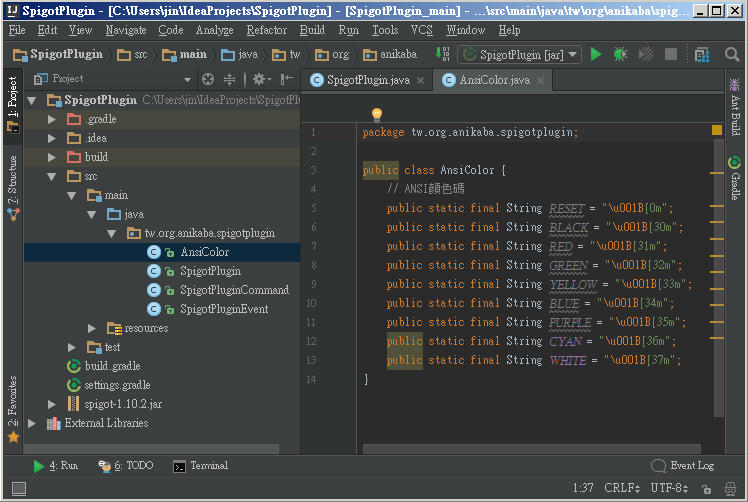This screenshot has height=502, width=748.
Task: Switch to SpigotPlugin.java tab
Action: click(367, 80)
